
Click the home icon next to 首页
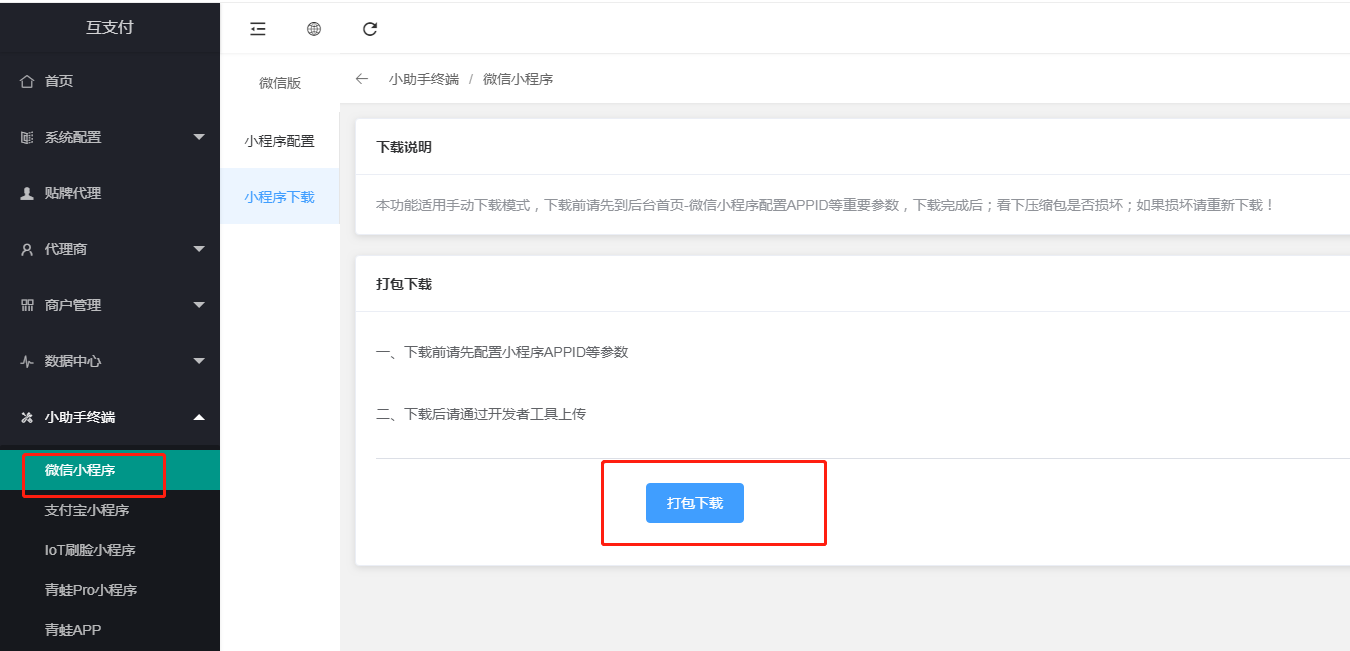coord(27,81)
